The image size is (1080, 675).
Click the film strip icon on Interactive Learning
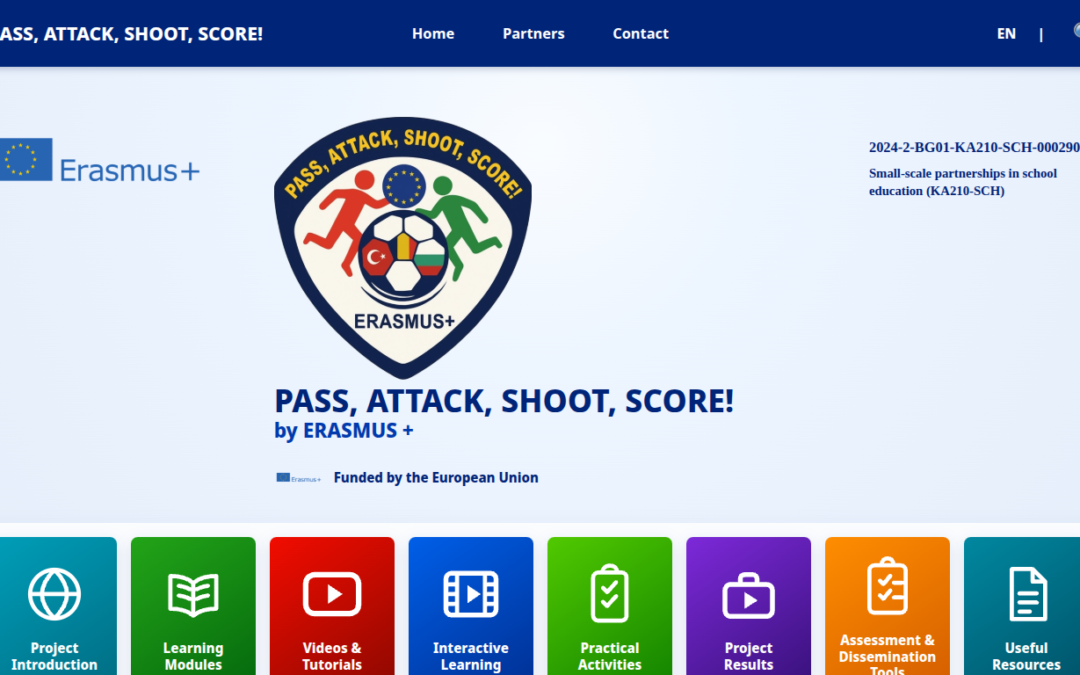(470, 594)
